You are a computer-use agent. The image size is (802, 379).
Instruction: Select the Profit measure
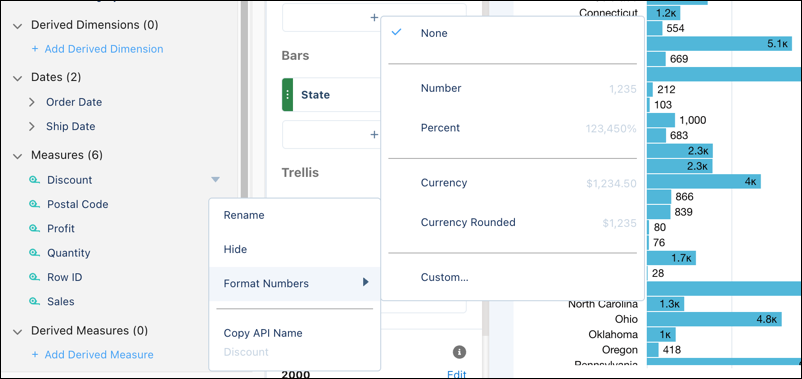[x=61, y=229]
